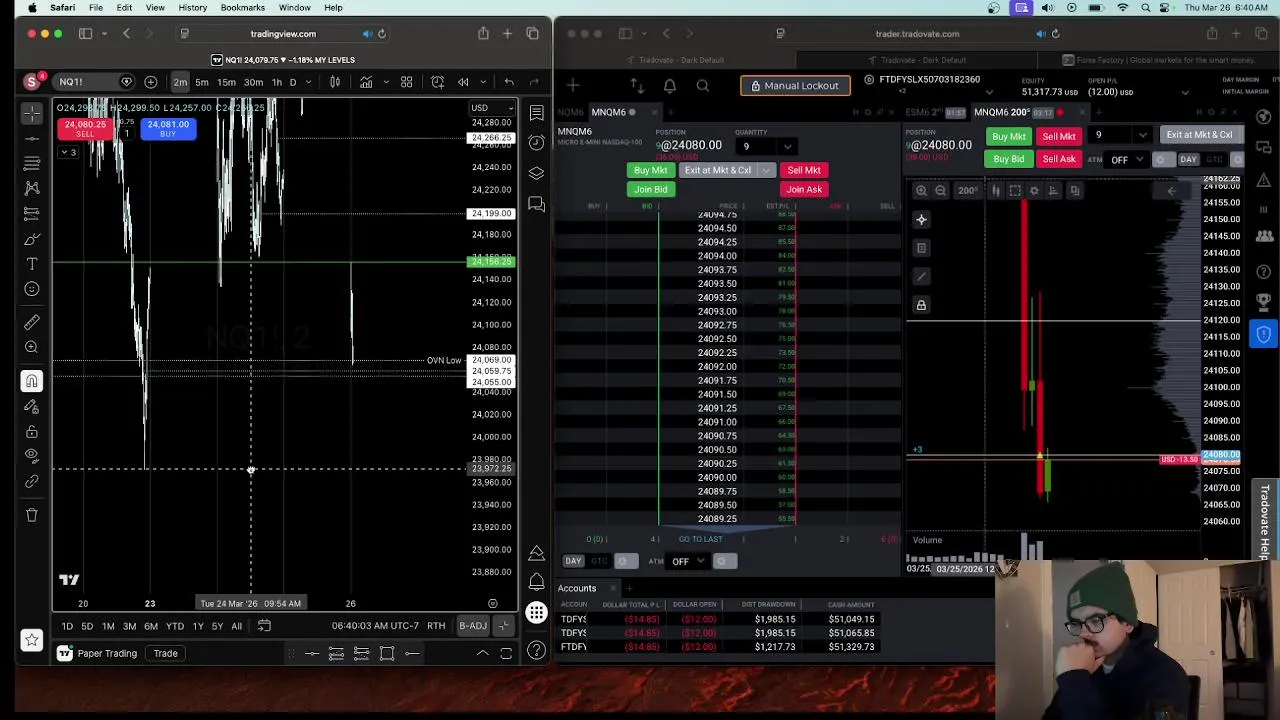1280x720 pixels.
Task: Set the date range to YTD
Action: pos(175,626)
